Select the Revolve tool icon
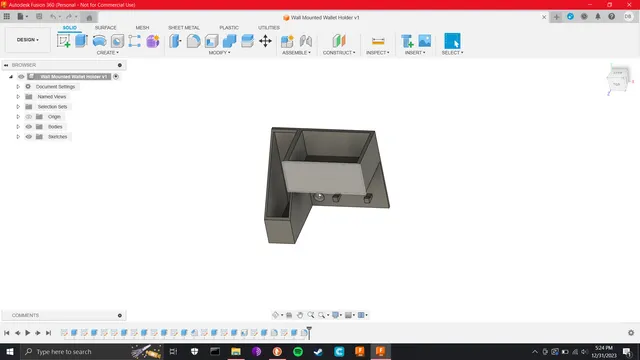The width and height of the screenshot is (640, 360). pyautogui.click(x=99, y=41)
